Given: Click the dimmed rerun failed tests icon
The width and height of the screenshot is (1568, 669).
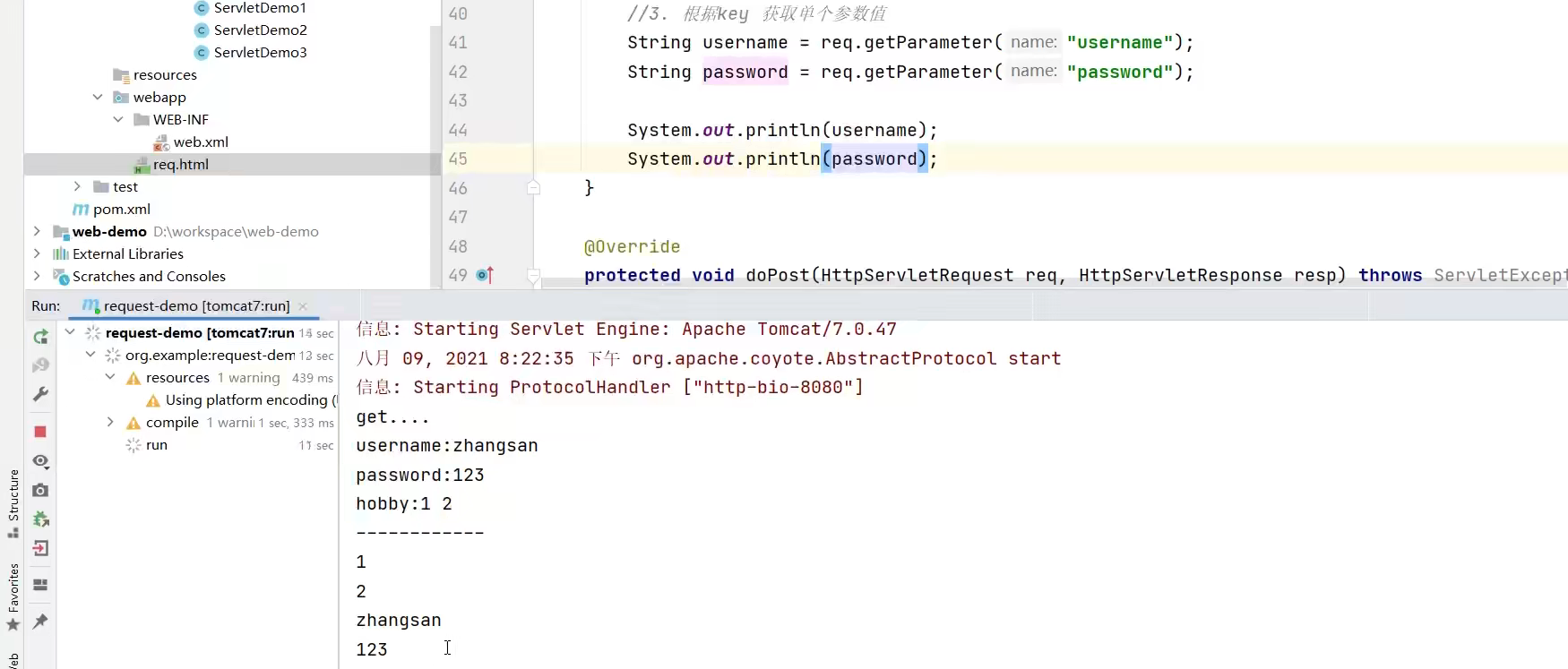Looking at the screenshot, I should coord(40,365).
